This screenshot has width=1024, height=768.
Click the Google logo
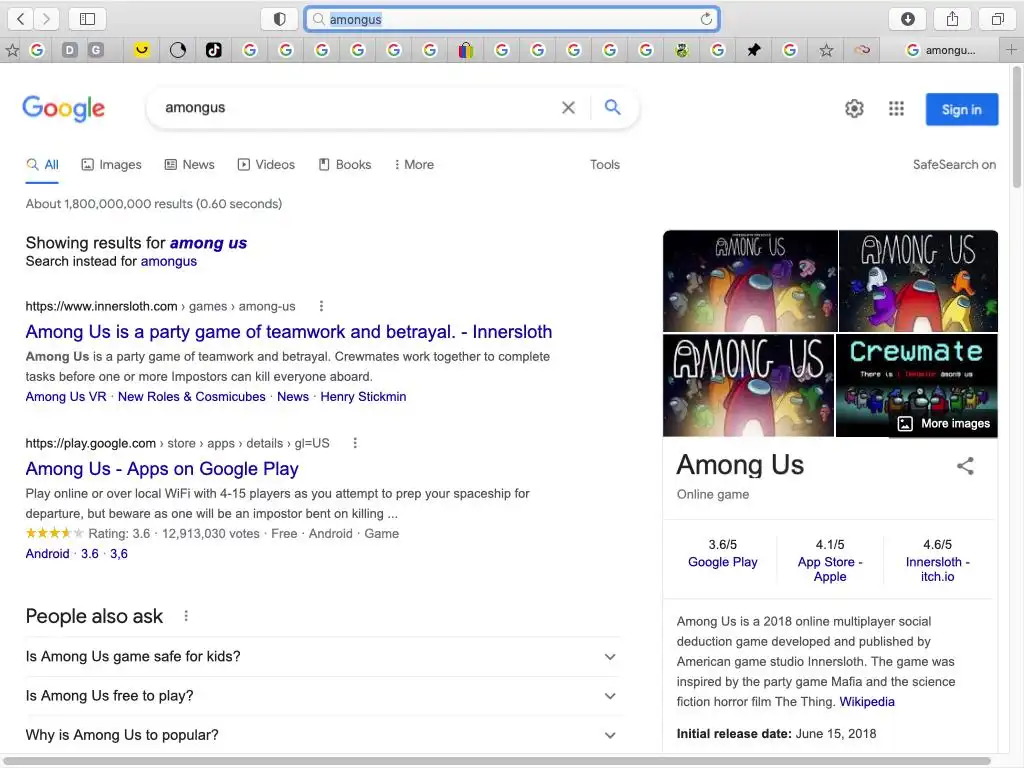click(x=63, y=108)
